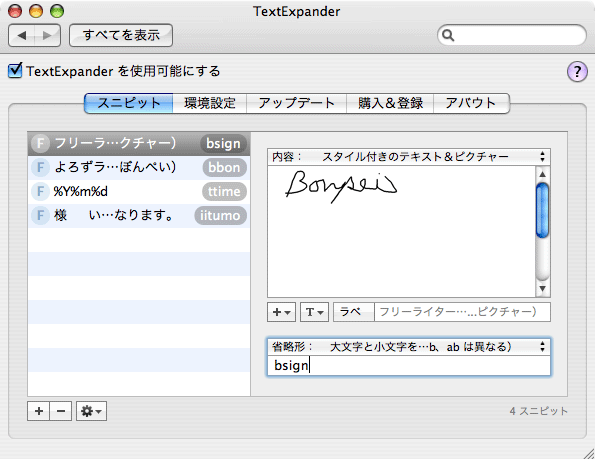This screenshot has width=595, height=459.
Task: Click inside the signature content area
Action: click(x=401, y=231)
